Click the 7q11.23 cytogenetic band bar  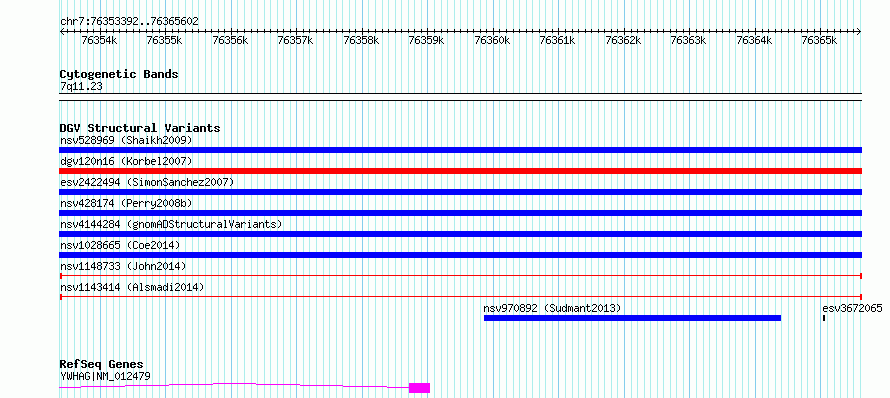(x=460, y=97)
